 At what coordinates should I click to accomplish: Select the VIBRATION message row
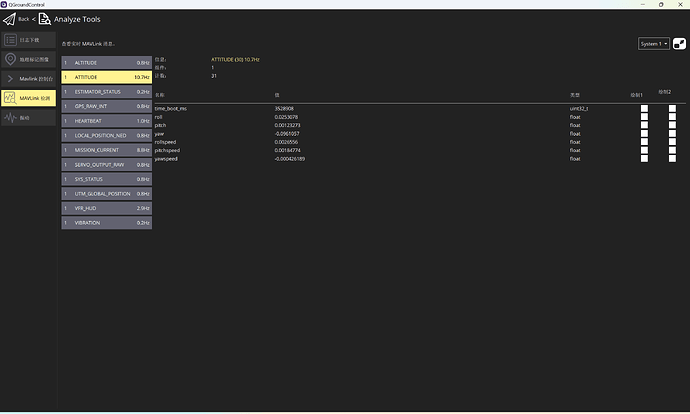click(106, 223)
